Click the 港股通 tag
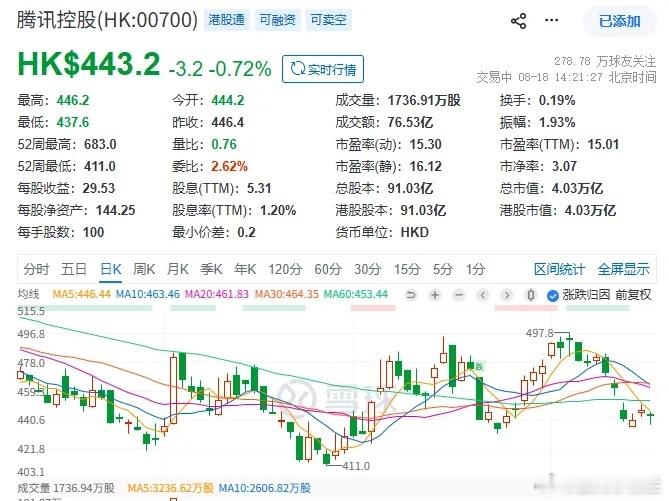 click(x=227, y=20)
